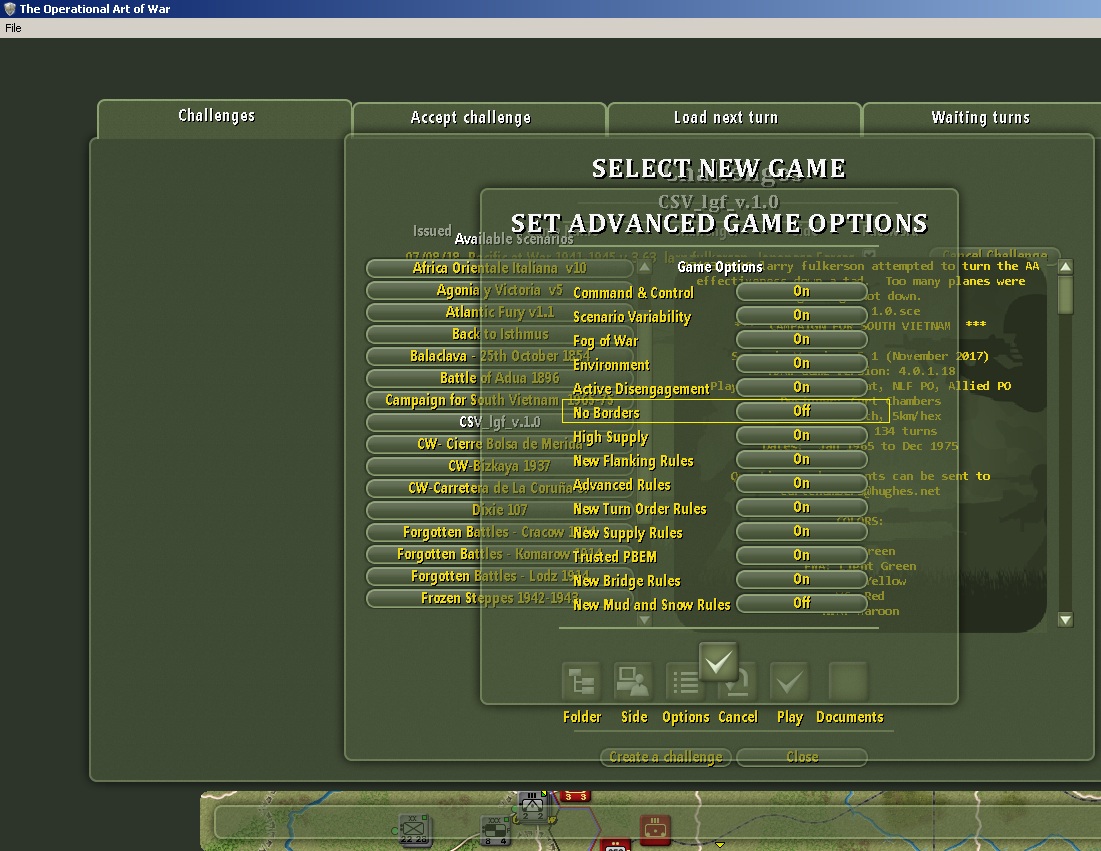1101x851 pixels.
Task: Open the Options list icon
Action: pos(685,681)
